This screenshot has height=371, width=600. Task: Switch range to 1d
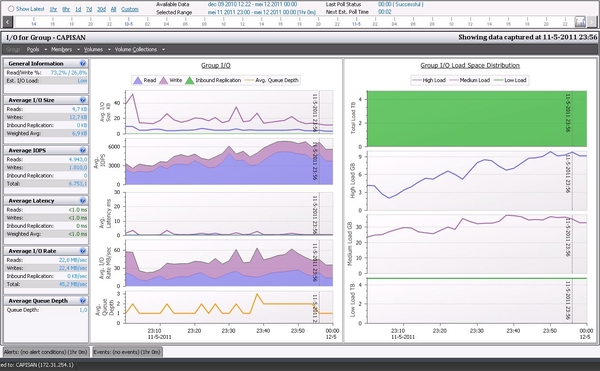click(78, 9)
